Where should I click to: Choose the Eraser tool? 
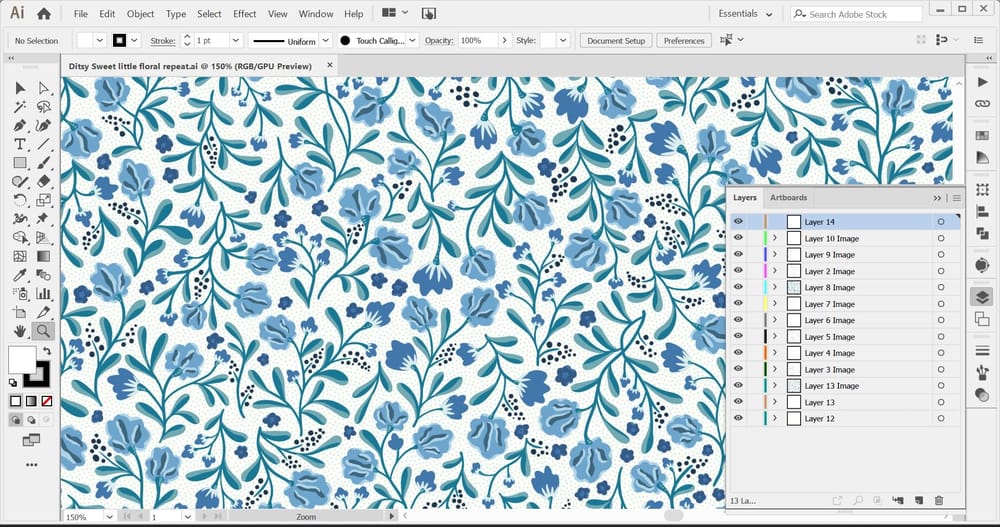(x=43, y=182)
